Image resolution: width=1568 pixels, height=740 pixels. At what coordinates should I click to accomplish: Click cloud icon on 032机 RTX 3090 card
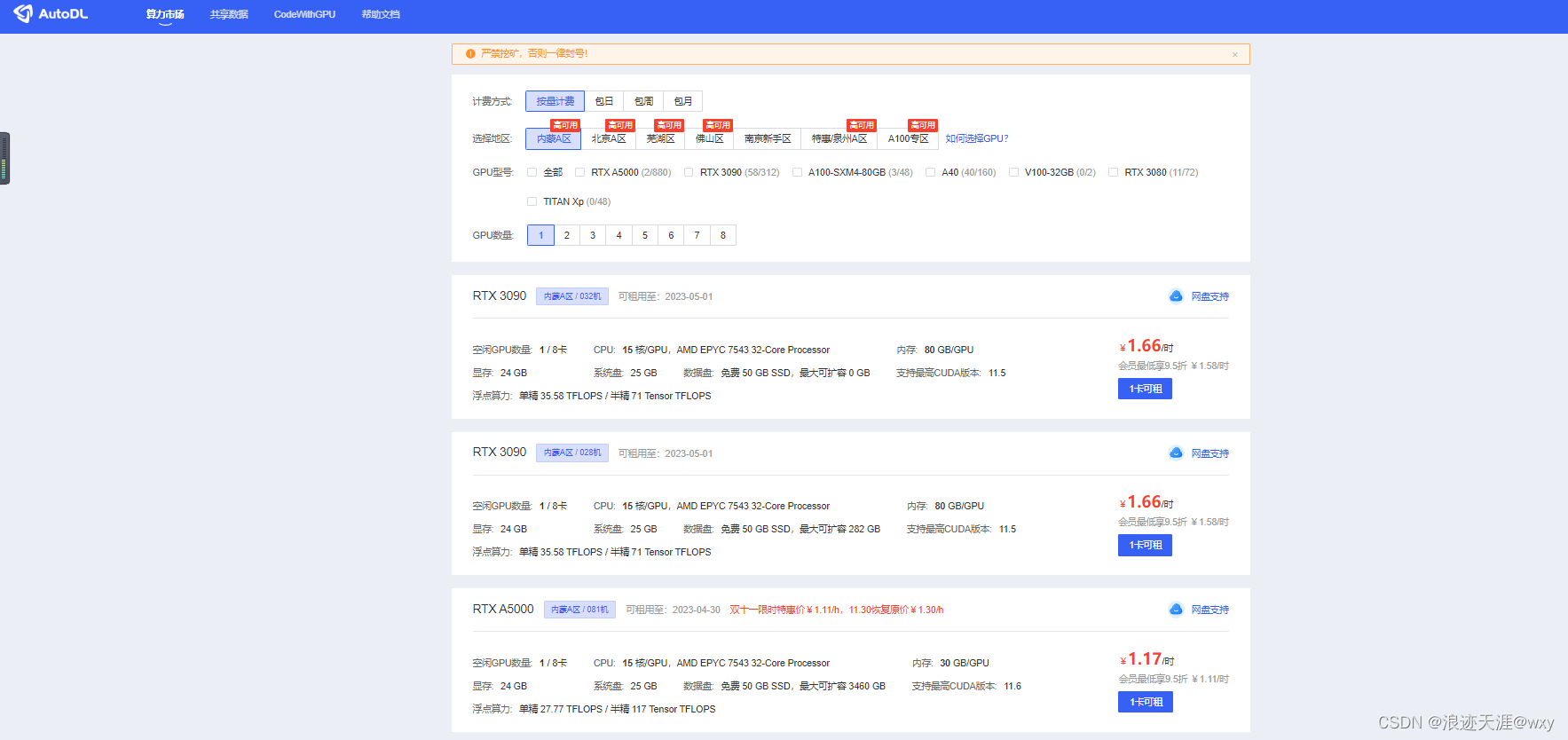1176,296
